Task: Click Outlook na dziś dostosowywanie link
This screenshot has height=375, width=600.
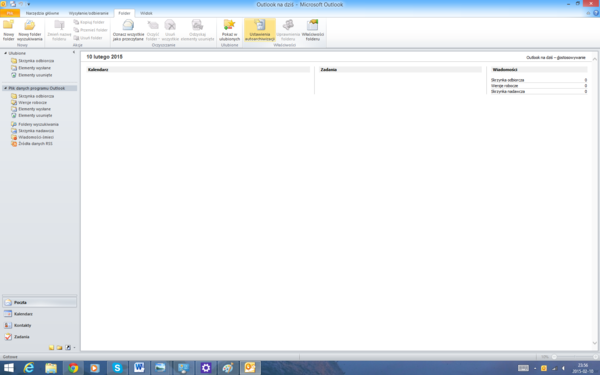Action: coord(556,57)
